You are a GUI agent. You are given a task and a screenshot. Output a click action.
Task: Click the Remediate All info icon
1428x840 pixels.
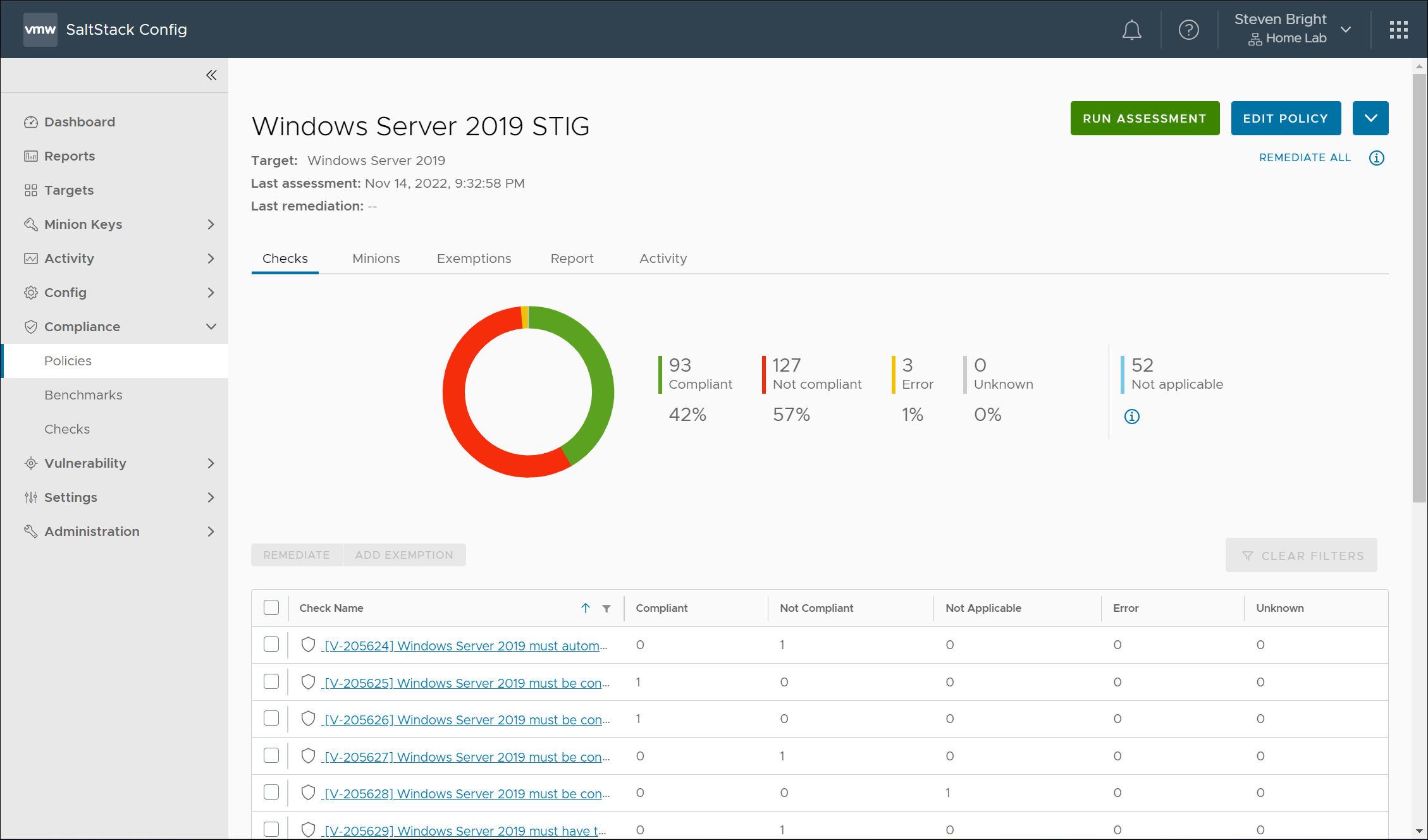pos(1376,158)
